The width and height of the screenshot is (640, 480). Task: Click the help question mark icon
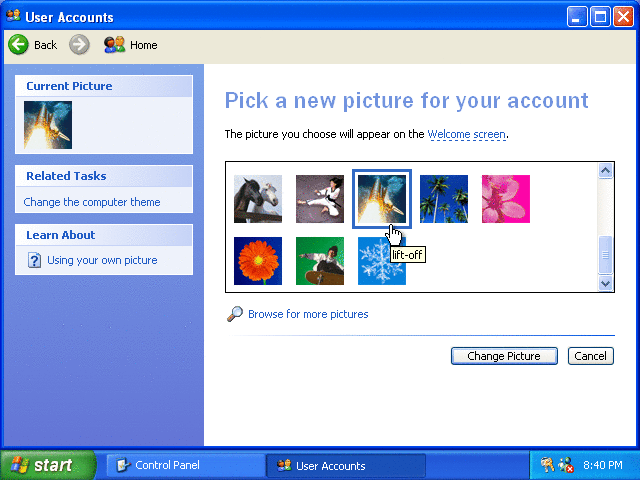pyautogui.click(x=34, y=260)
